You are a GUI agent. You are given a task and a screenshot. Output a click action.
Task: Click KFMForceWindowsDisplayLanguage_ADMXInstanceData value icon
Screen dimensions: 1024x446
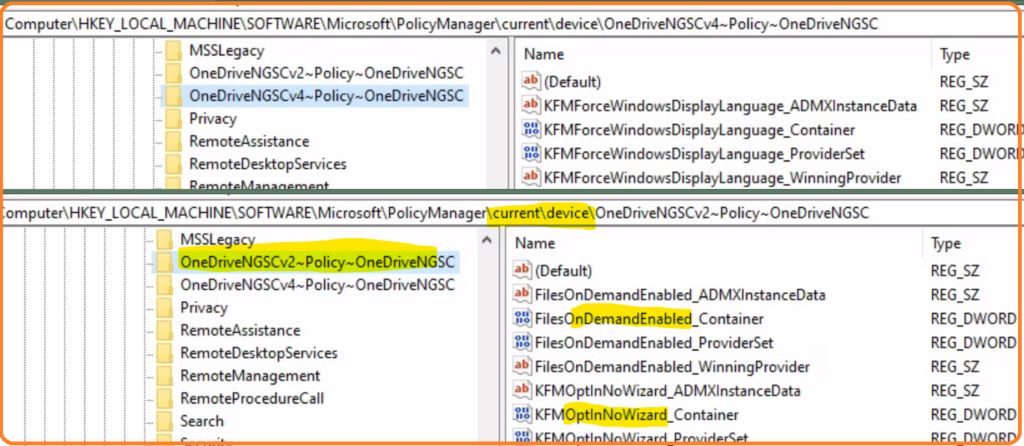click(532, 105)
